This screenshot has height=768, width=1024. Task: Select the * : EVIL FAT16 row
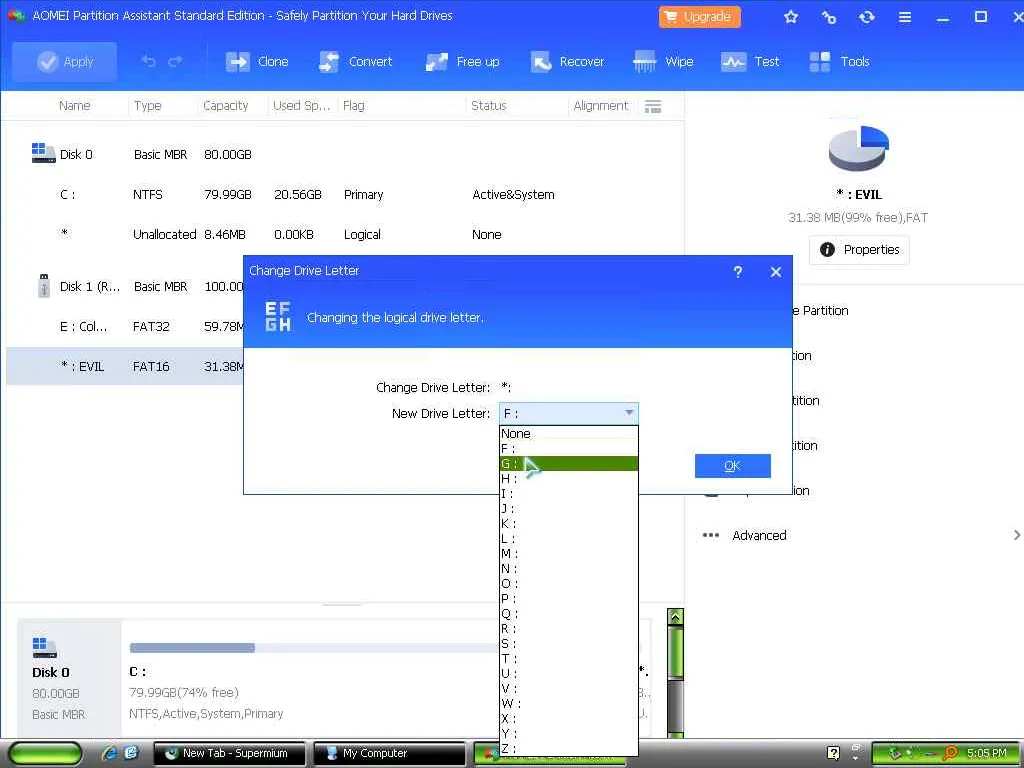click(x=124, y=366)
